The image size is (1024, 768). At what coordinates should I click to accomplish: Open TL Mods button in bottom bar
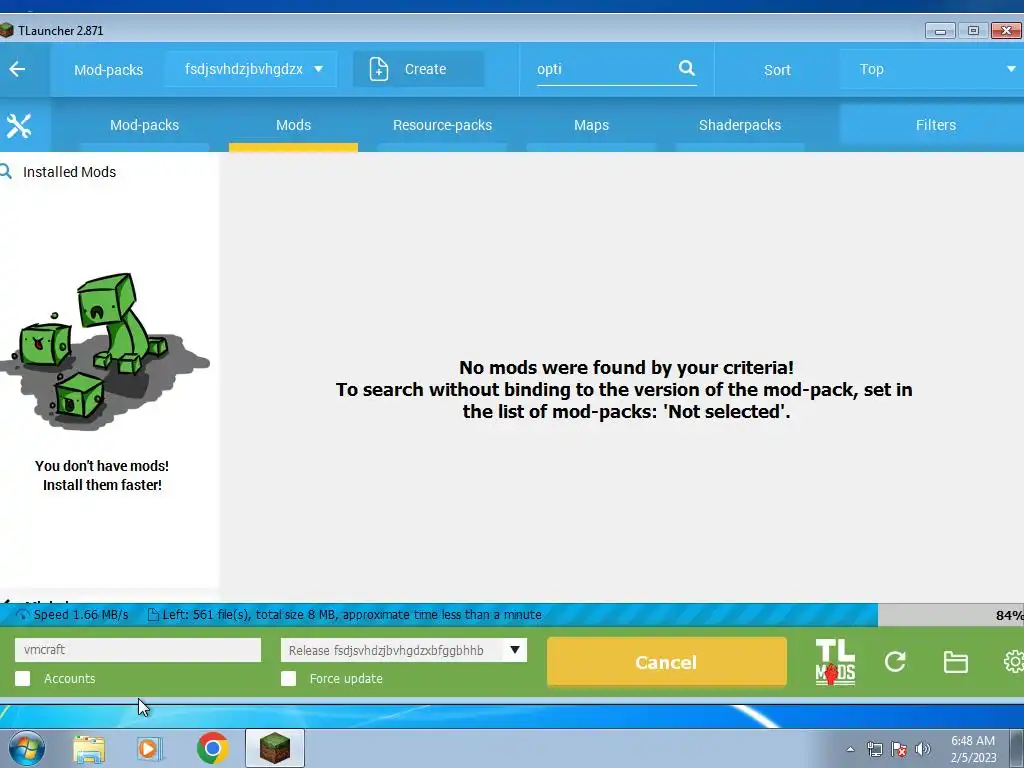(835, 662)
